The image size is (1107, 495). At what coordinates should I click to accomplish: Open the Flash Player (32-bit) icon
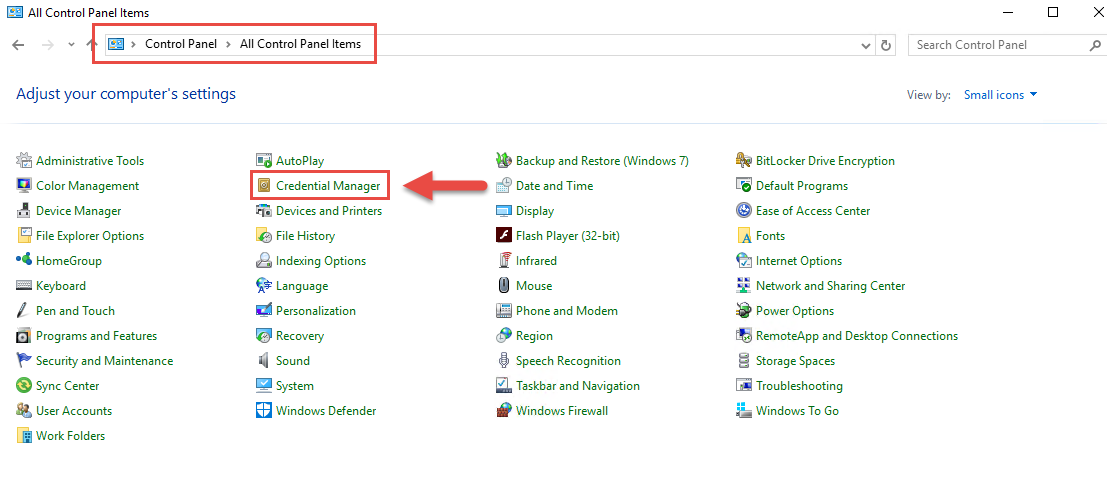tap(504, 236)
